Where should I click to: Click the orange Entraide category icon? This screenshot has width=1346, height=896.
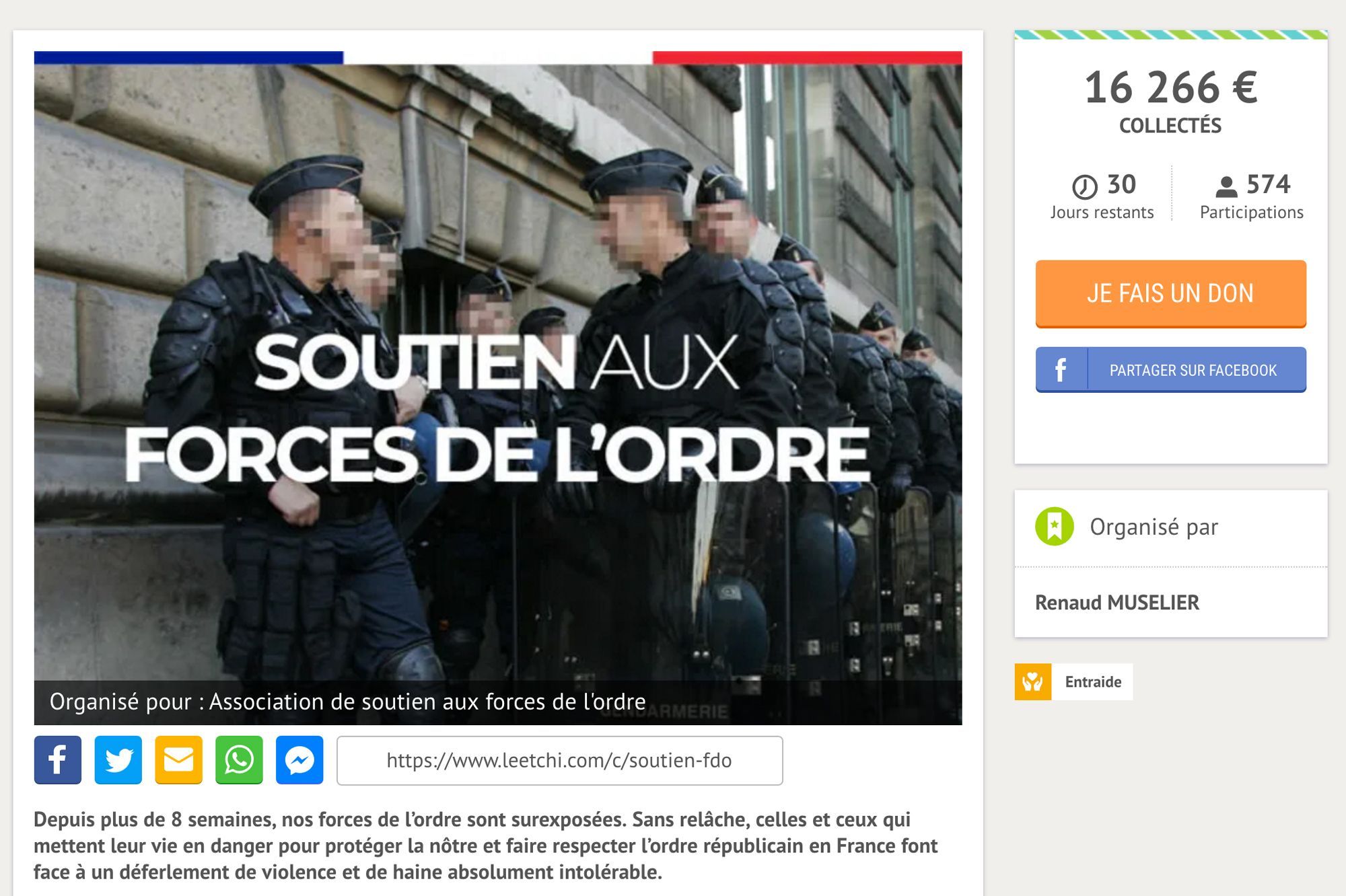pos(1033,682)
